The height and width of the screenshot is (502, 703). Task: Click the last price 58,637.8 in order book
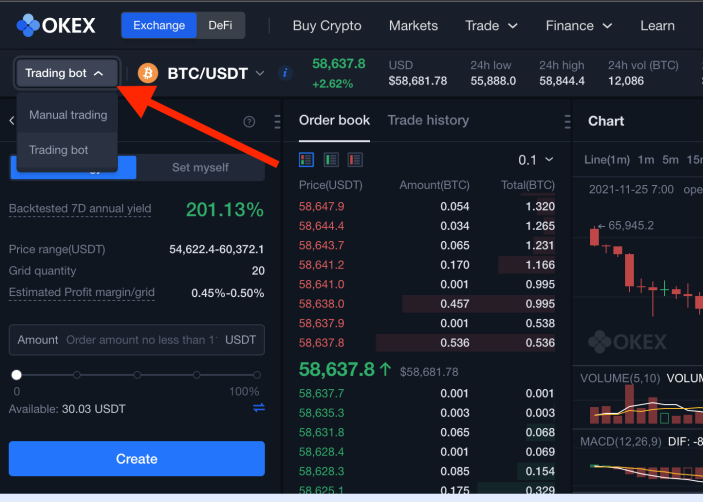click(337, 370)
